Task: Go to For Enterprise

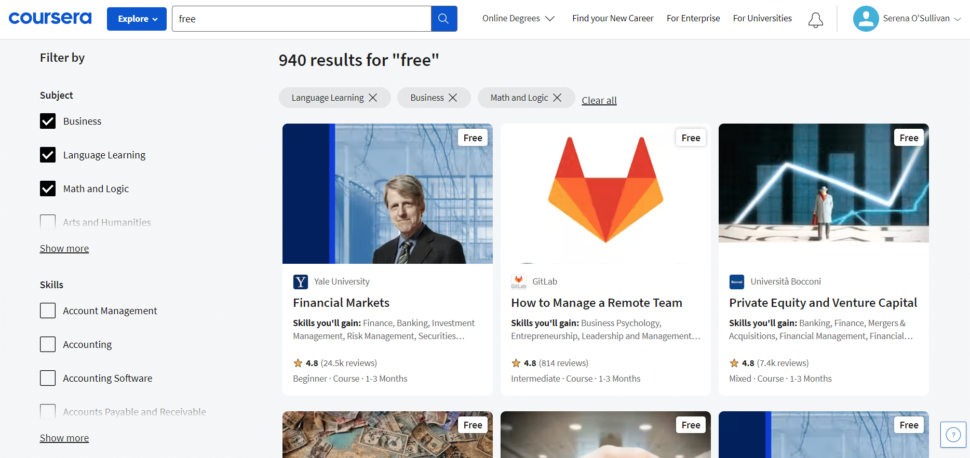Action: (693, 19)
